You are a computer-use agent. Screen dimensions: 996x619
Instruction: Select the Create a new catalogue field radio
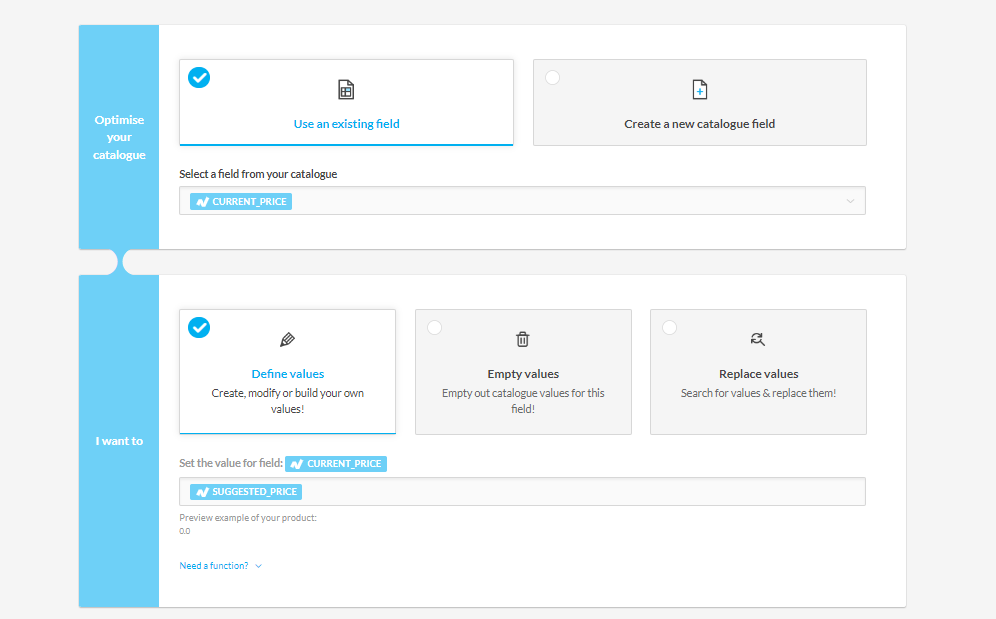click(553, 77)
